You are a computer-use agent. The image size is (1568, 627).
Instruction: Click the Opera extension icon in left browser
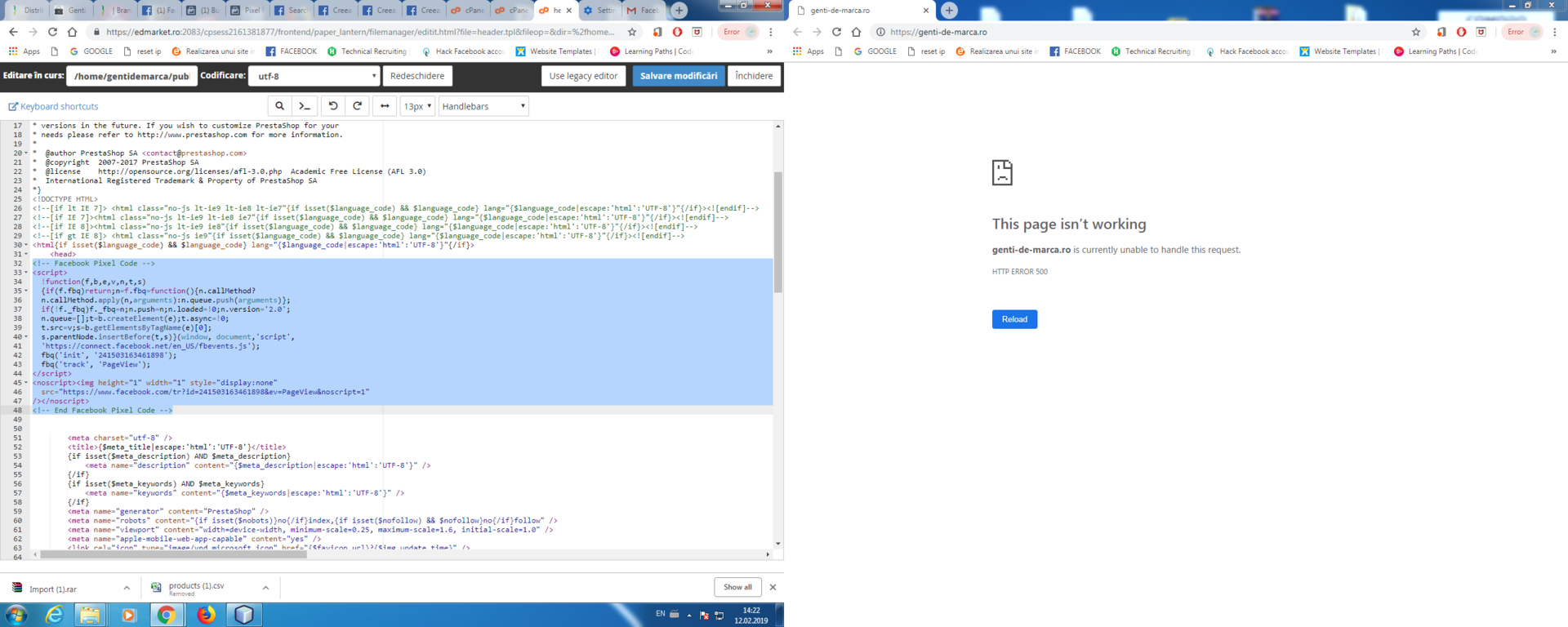tap(677, 32)
